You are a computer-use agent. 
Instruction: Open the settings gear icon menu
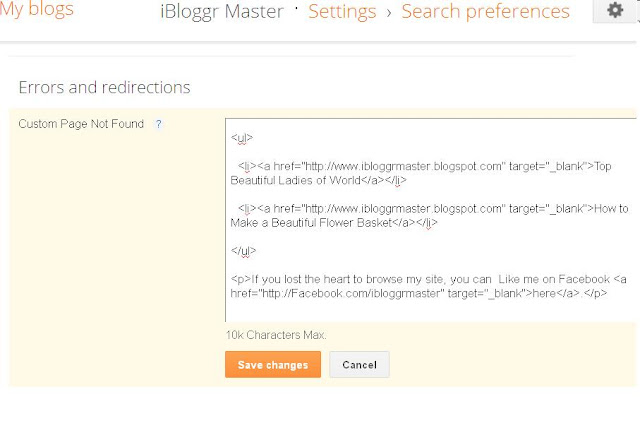point(615,10)
